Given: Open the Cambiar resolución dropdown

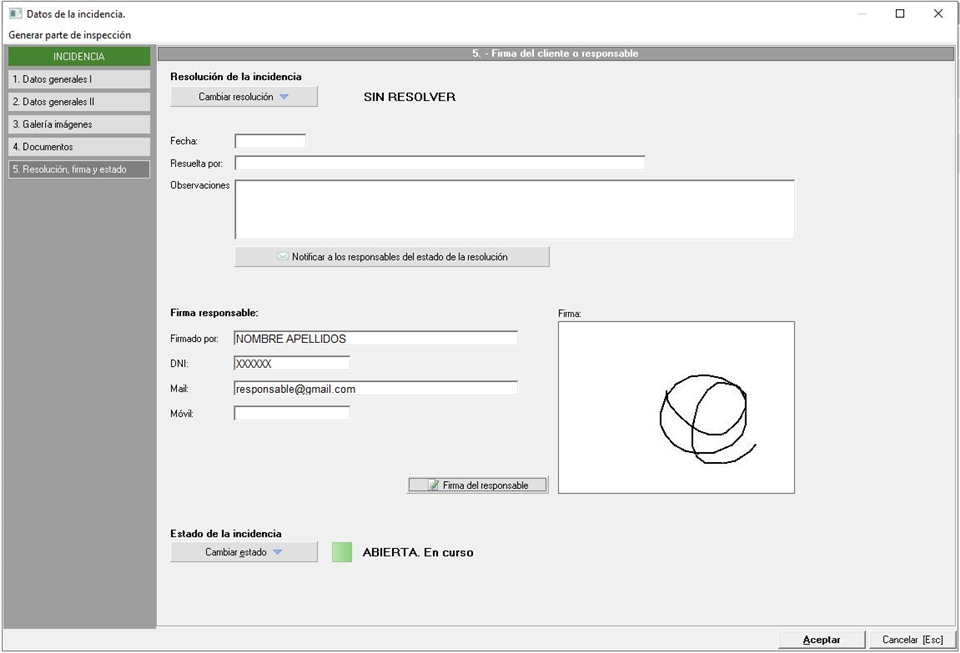Looking at the screenshot, I should pos(243,97).
